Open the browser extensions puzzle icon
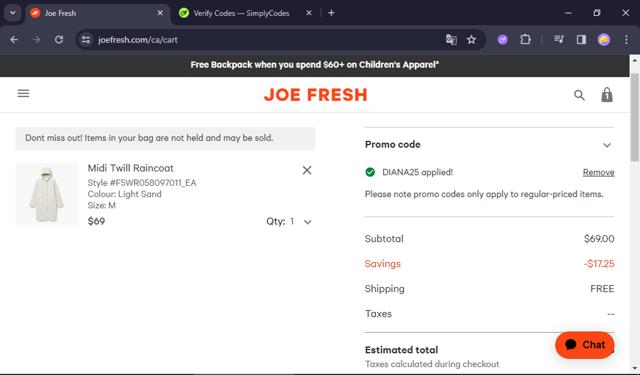This screenshot has height=375, width=640. pos(525,40)
